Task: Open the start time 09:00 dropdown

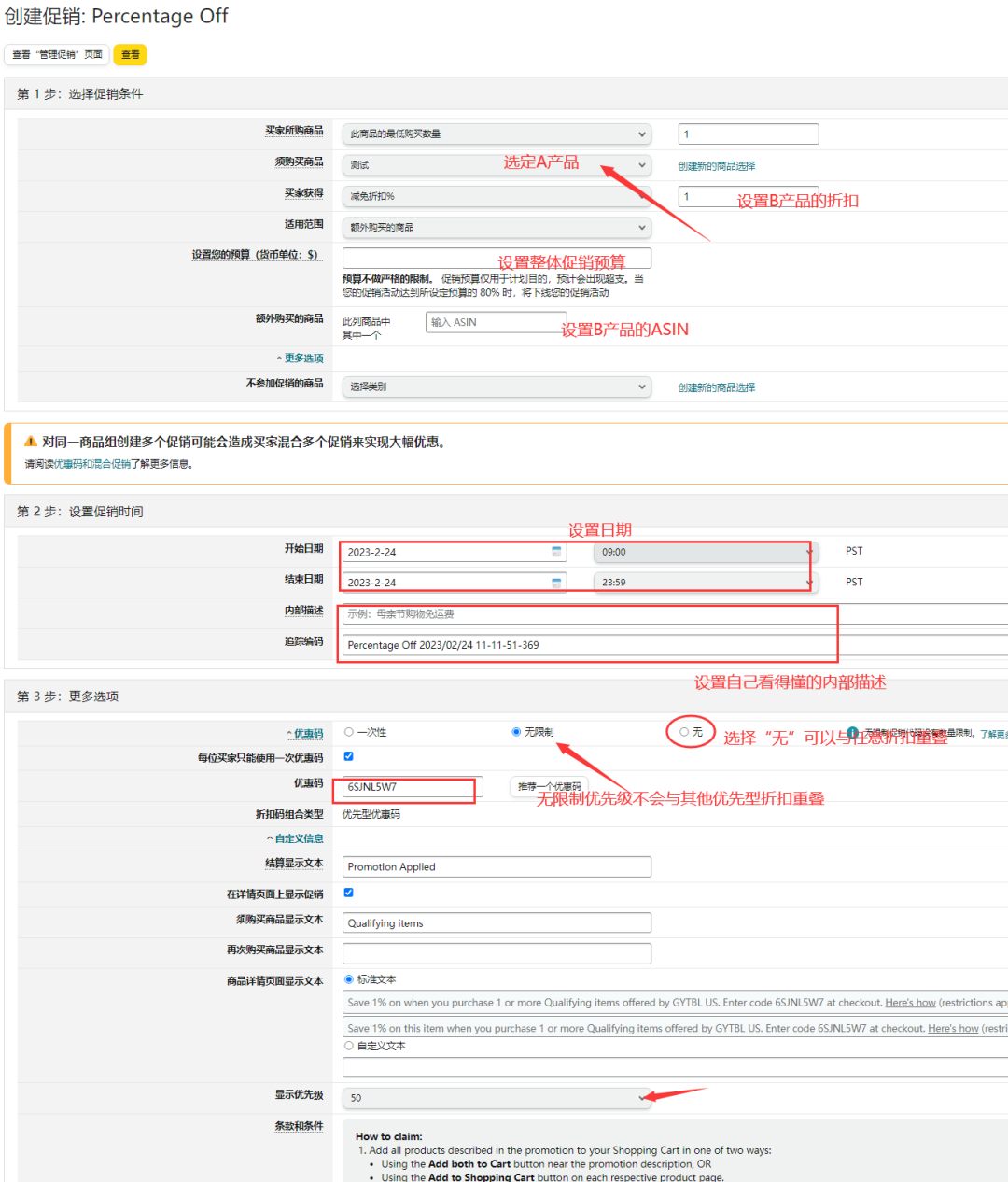Action: pyautogui.click(x=705, y=552)
